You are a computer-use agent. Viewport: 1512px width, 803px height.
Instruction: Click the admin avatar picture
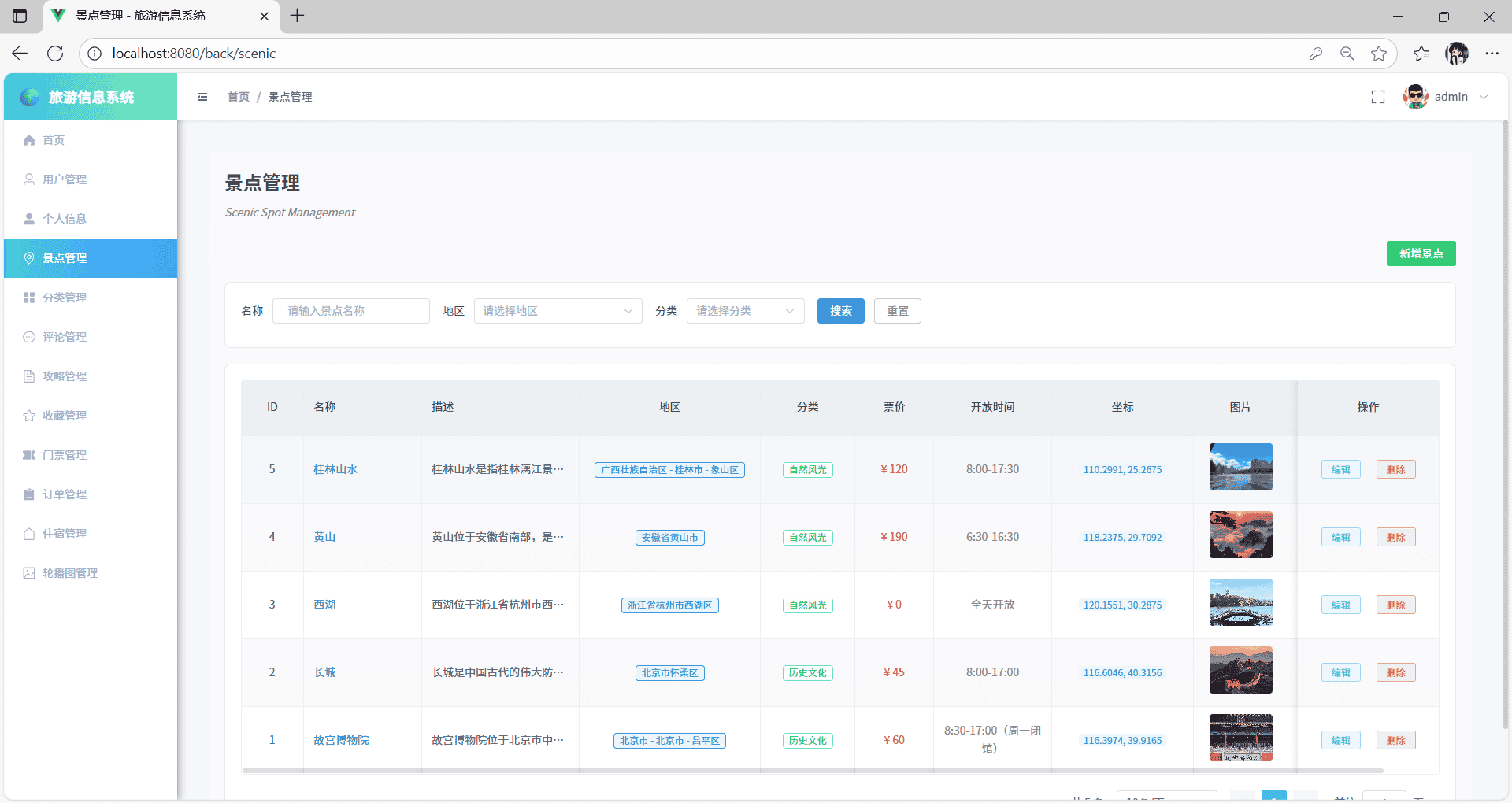tap(1415, 97)
